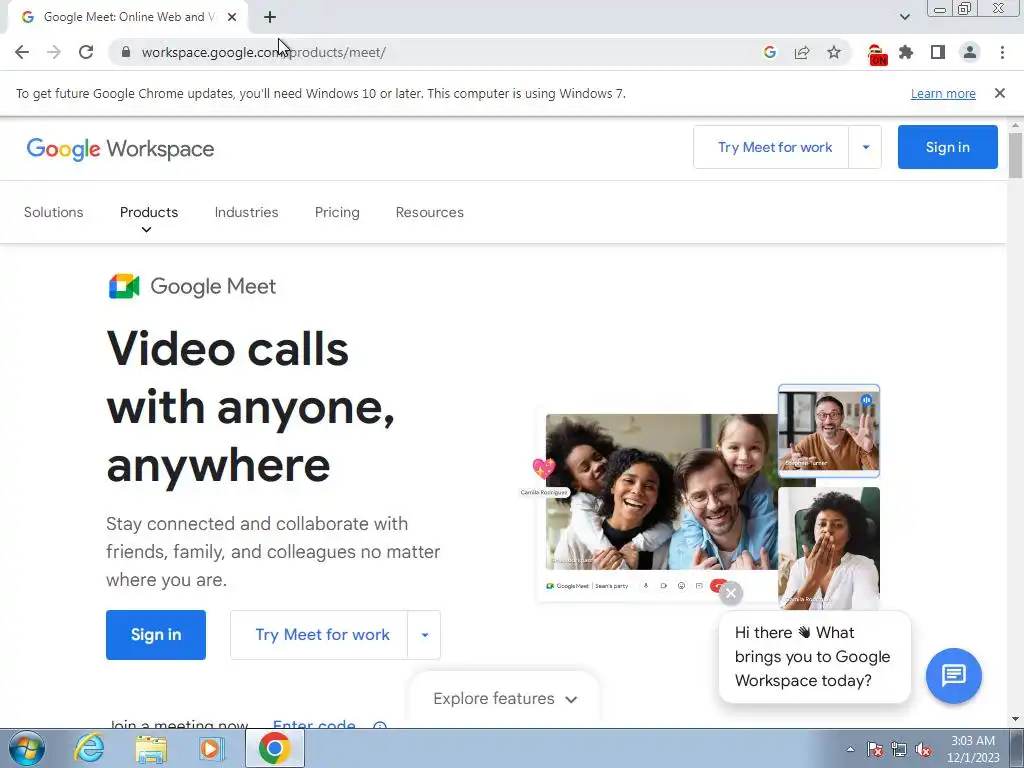Click the Chrome taskbar icon
Viewport: 1024px width, 768px height.
274,748
